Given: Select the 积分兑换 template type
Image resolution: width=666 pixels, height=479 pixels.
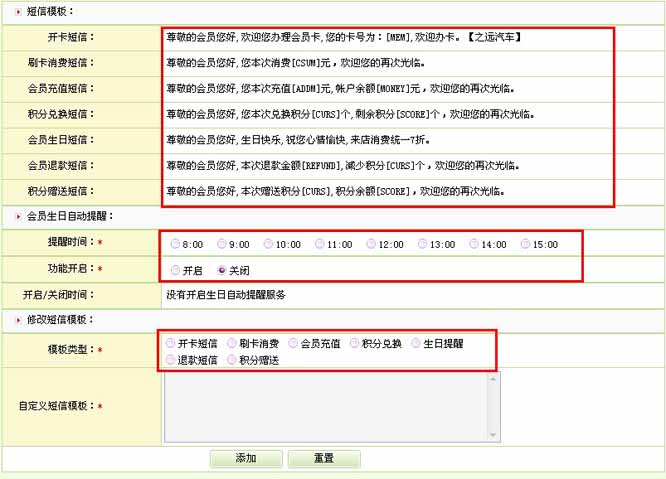Looking at the screenshot, I should click(356, 343).
